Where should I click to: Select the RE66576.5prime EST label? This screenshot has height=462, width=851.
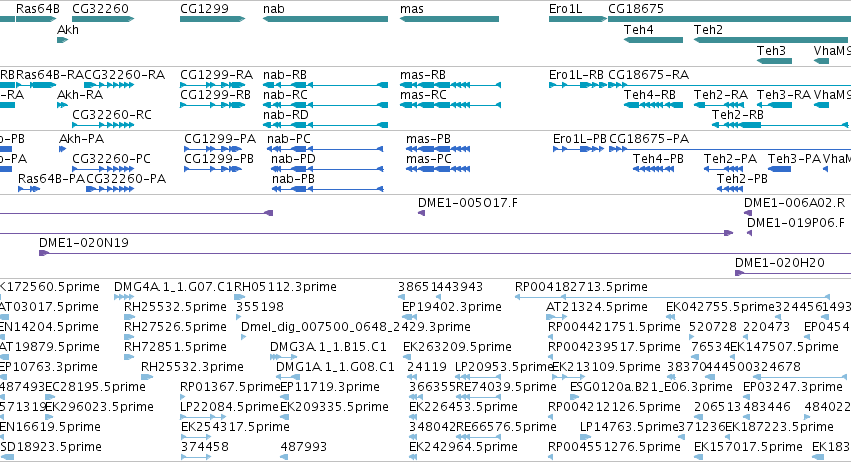(x=506, y=427)
